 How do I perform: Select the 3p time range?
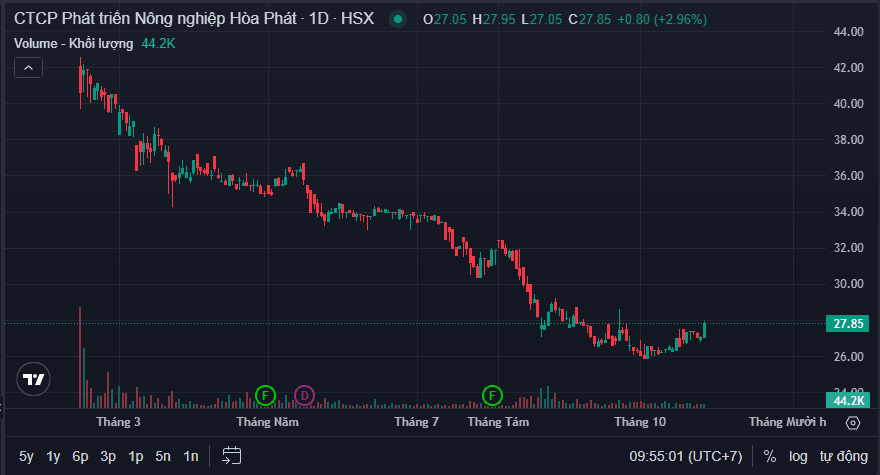(x=108, y=456)
